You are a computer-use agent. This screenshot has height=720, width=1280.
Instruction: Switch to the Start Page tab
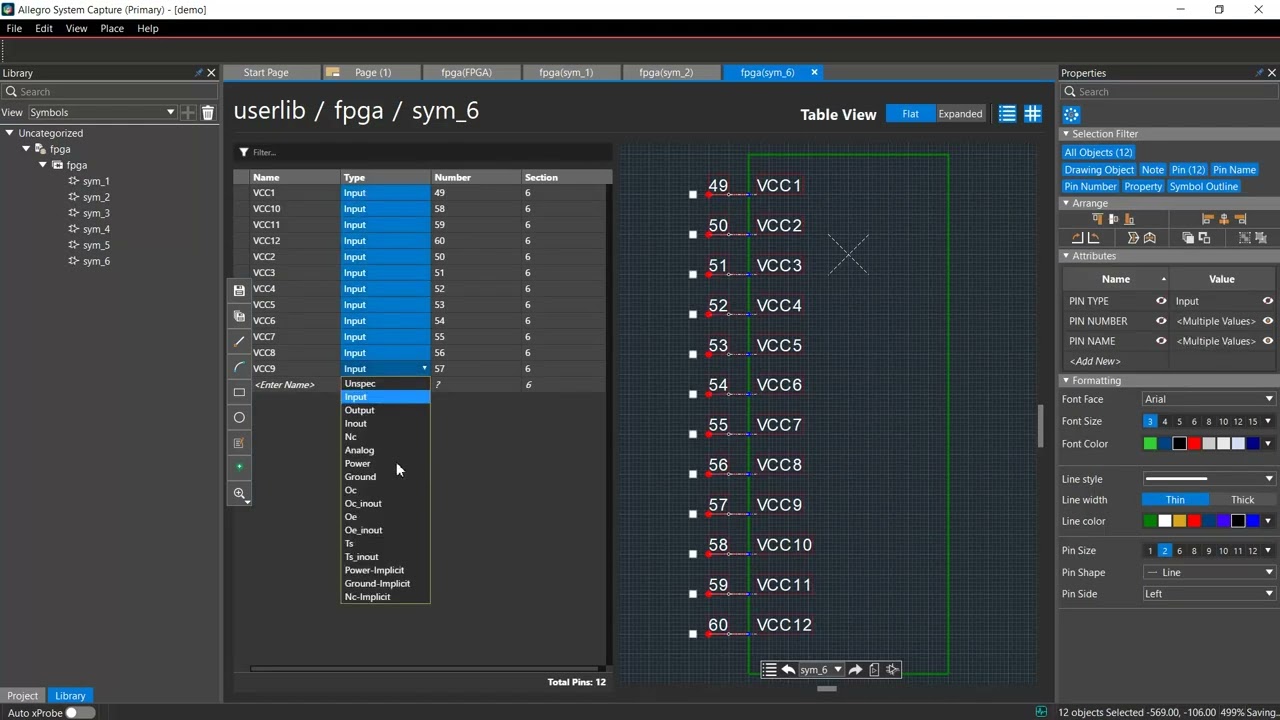pyautogui.click(x=266, y=72)
